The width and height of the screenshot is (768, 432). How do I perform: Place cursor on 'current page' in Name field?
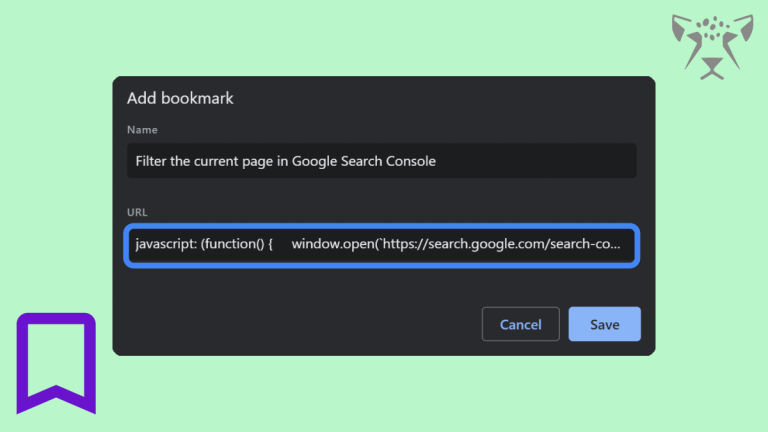click(234, 161)
